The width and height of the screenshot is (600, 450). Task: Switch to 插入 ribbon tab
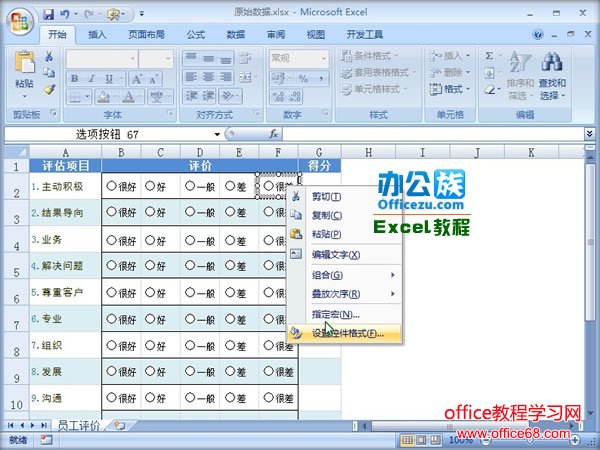point(97,35)
